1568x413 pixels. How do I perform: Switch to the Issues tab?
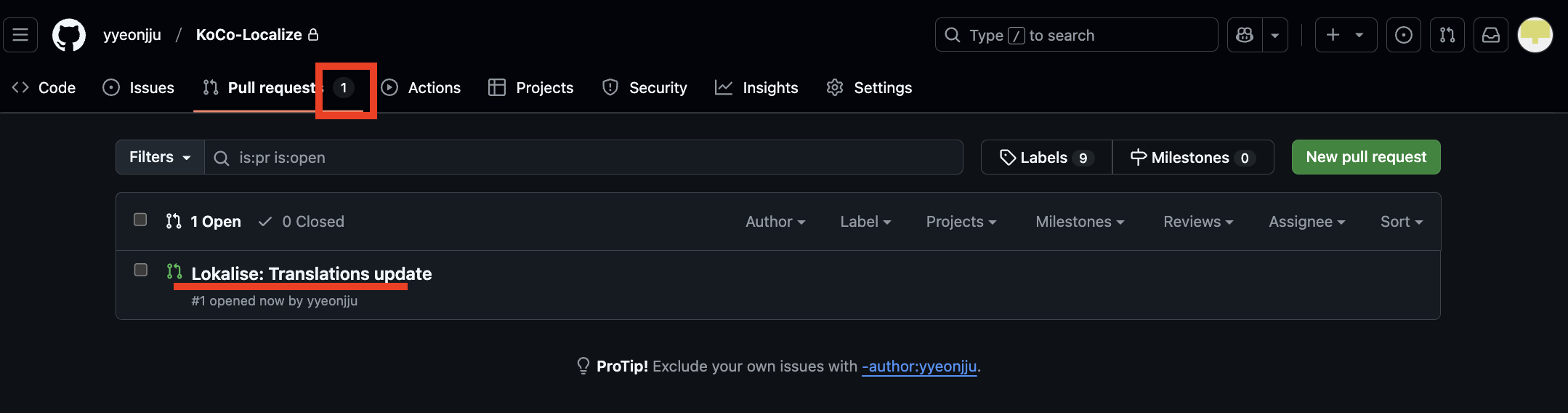138,88
